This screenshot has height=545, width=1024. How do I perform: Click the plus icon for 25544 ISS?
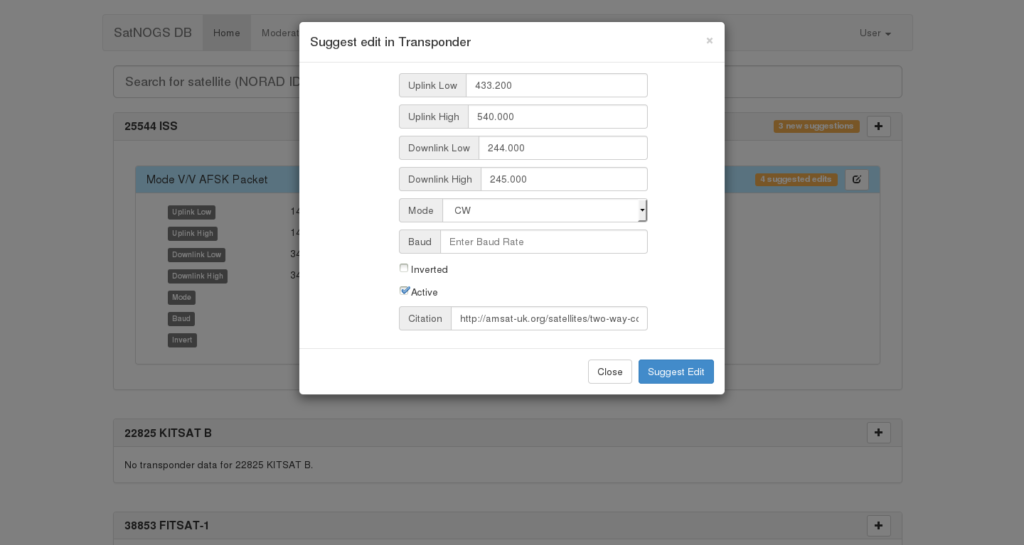pyautogui.click(x=878, y=127)
